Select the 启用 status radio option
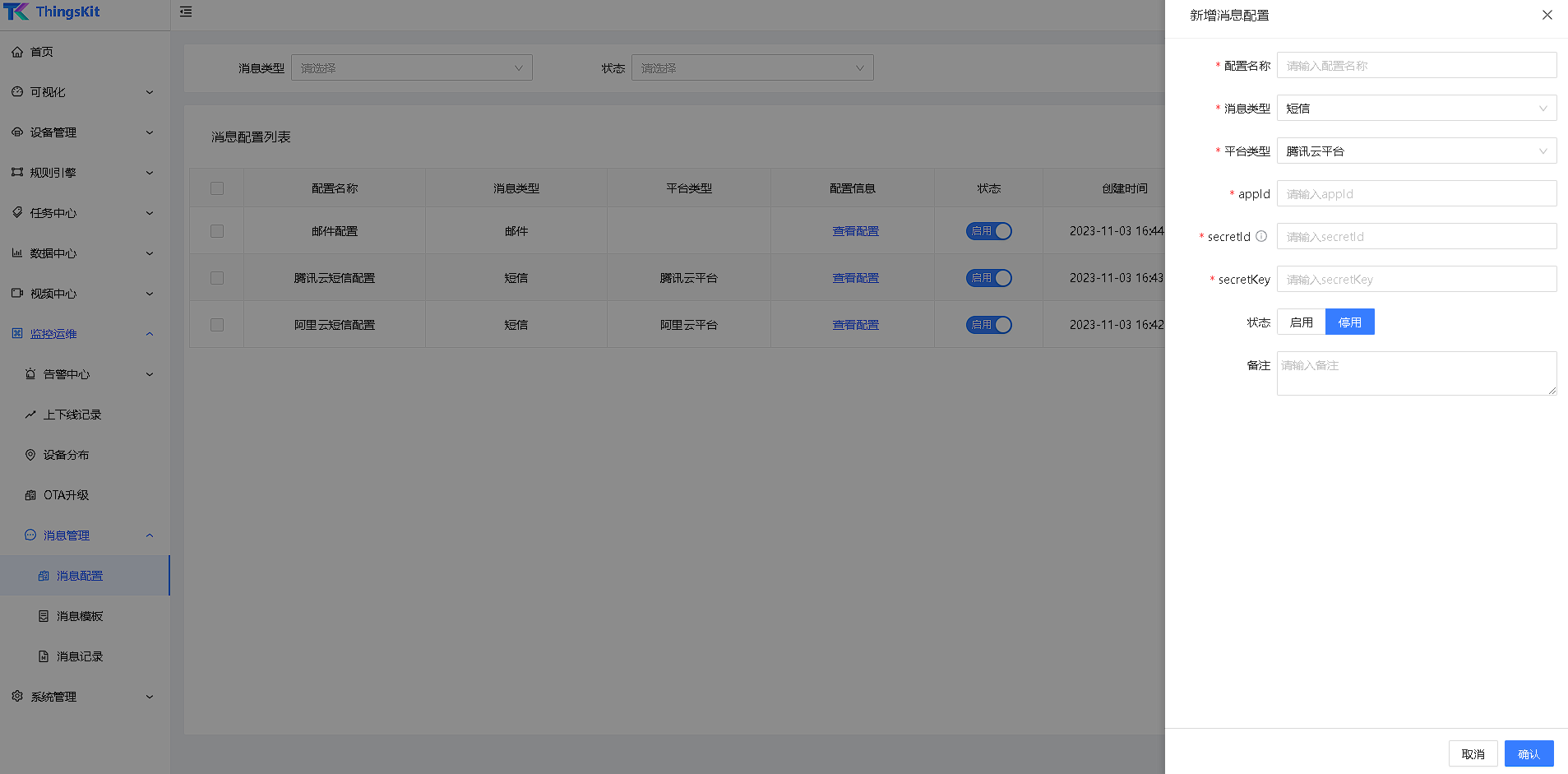The width and height of the screenshot is (1568, 774). click(1301, 322)
